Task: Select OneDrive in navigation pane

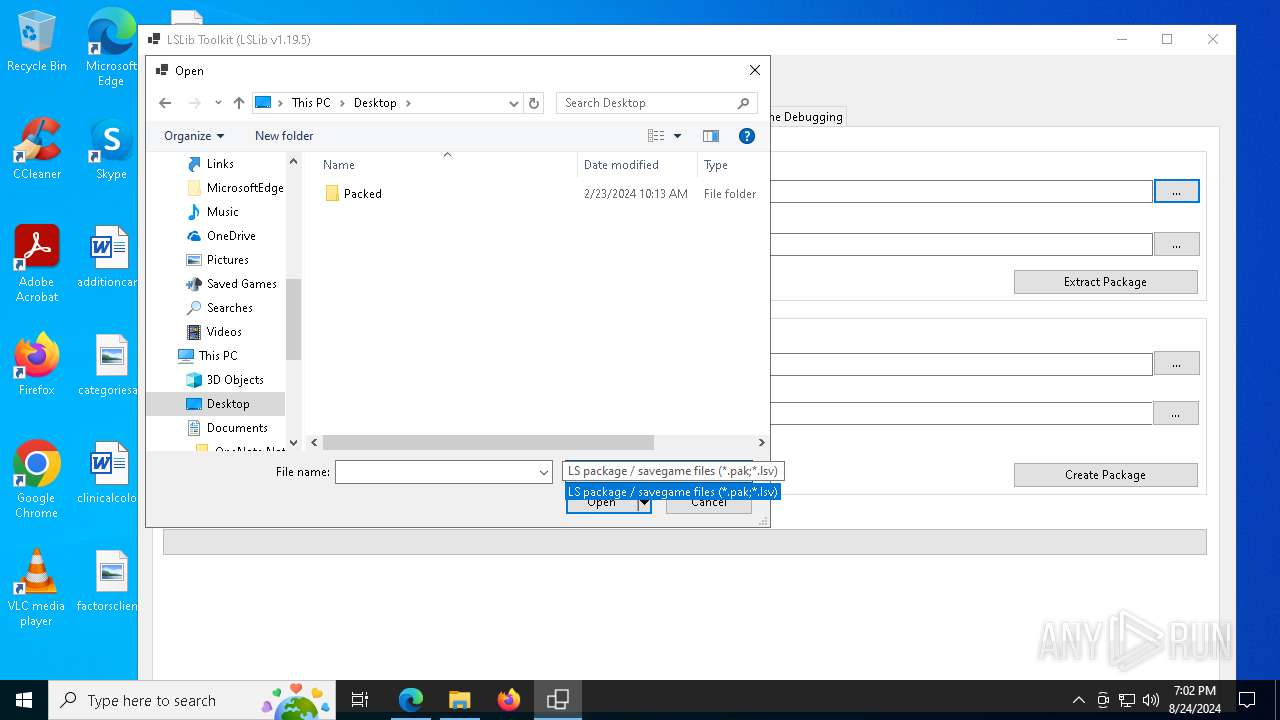Action: [231, 236]
